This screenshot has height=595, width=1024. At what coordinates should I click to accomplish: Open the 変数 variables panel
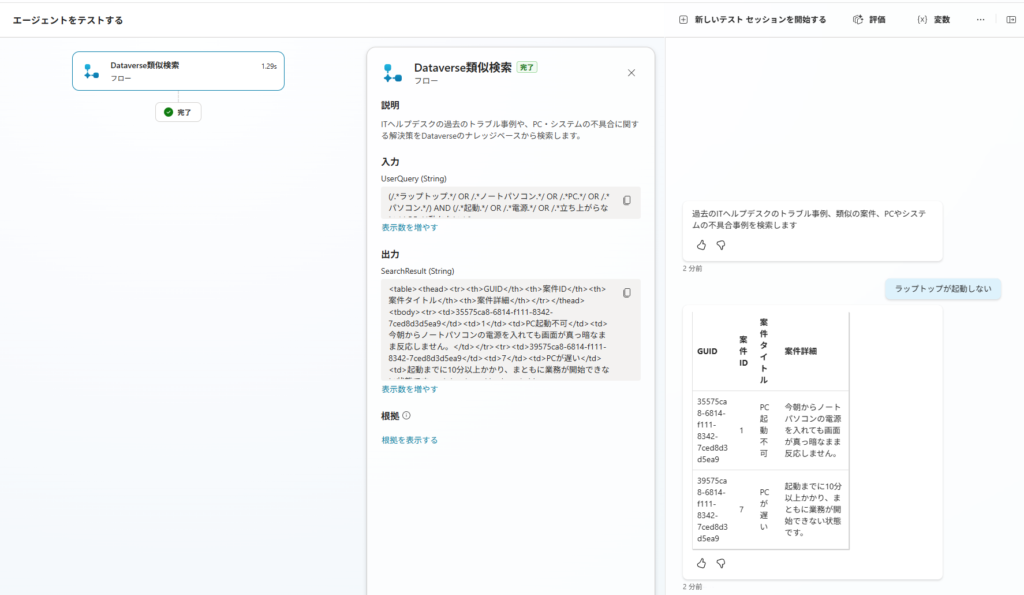pos(933,20)
